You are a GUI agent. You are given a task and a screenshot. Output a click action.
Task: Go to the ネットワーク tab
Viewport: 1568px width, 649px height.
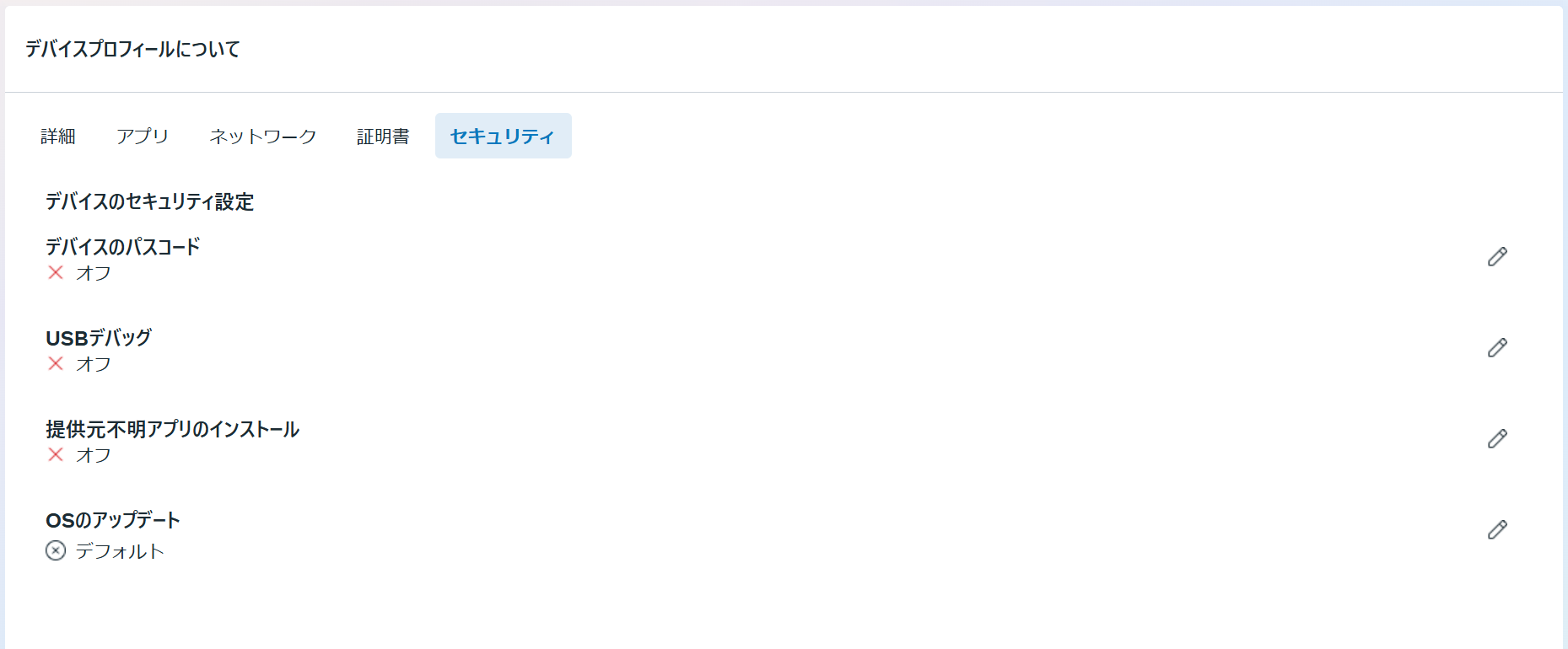coord(262,136)
